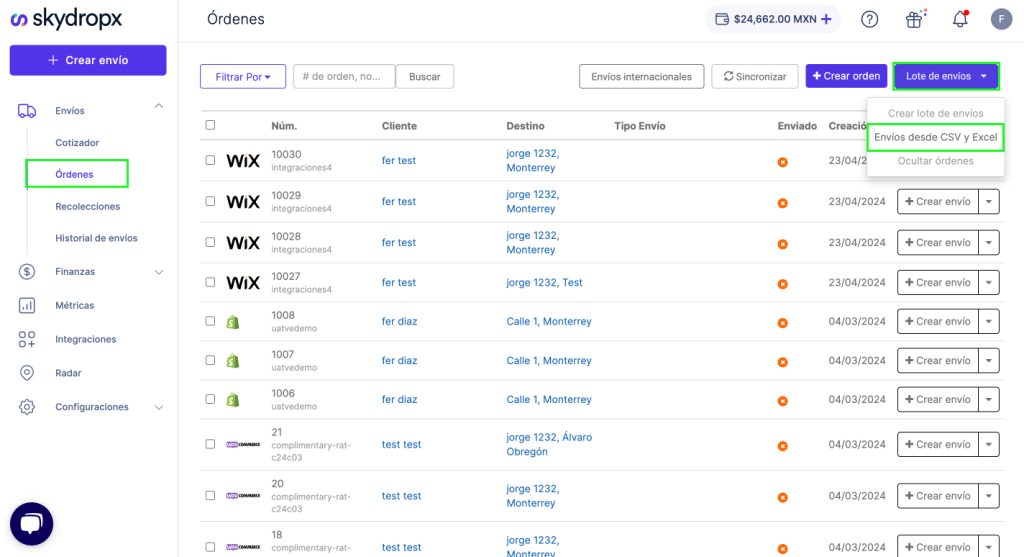
Task: Click the Crear orden button
Action: click(846, 77)
